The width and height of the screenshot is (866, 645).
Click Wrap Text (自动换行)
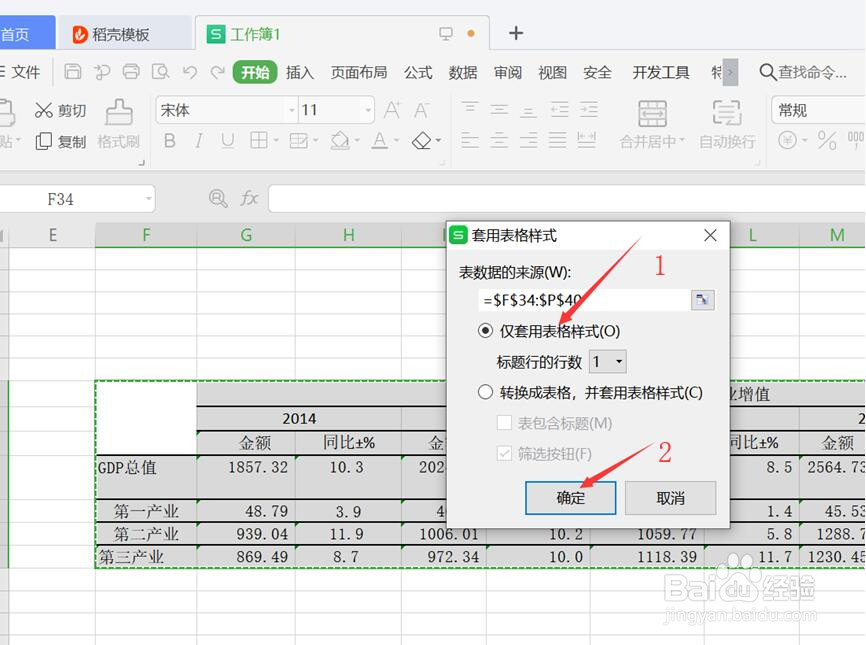pyautogui.click(x=727, y=125)
